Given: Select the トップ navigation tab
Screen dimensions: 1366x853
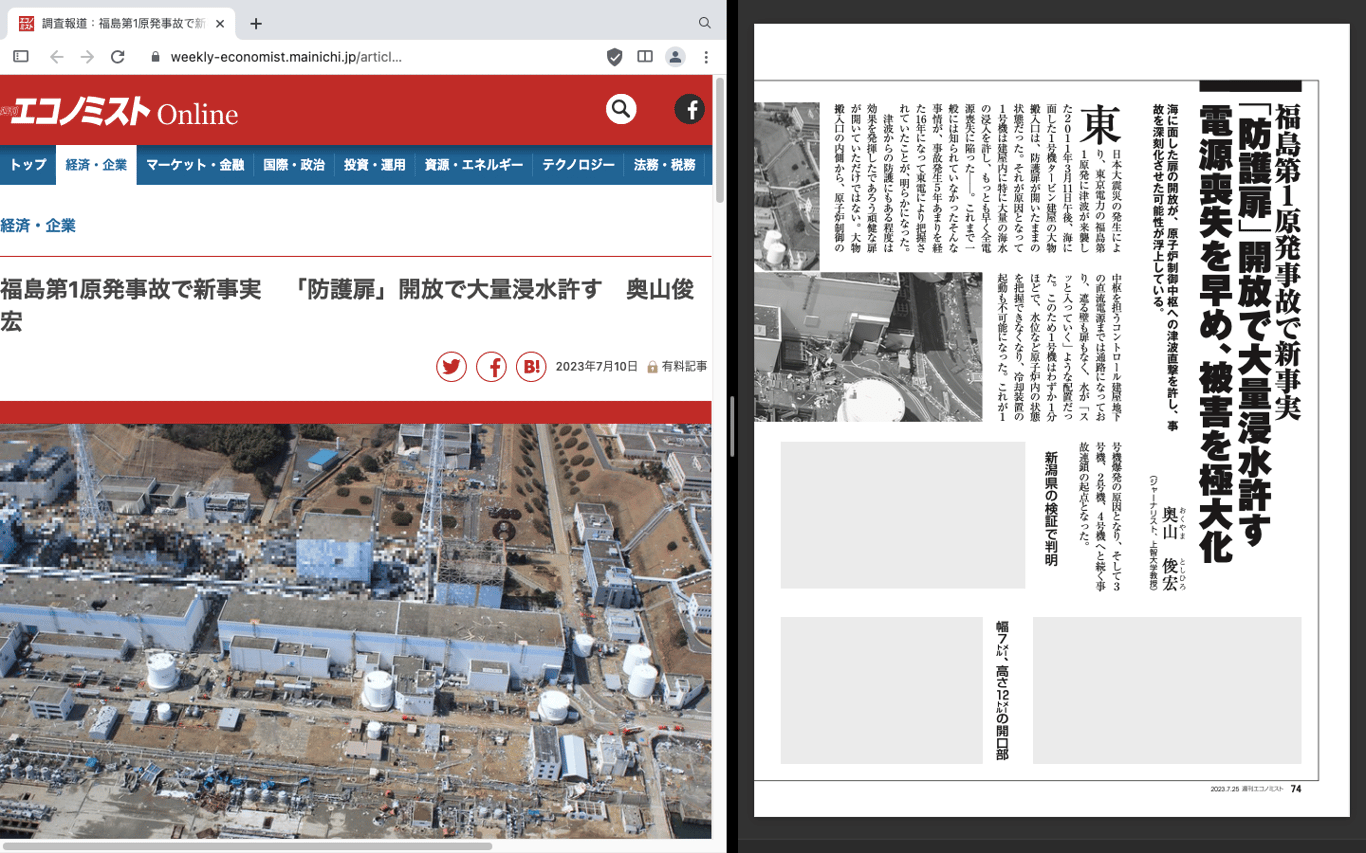Looking at the screenshot, I should [28, 165].
